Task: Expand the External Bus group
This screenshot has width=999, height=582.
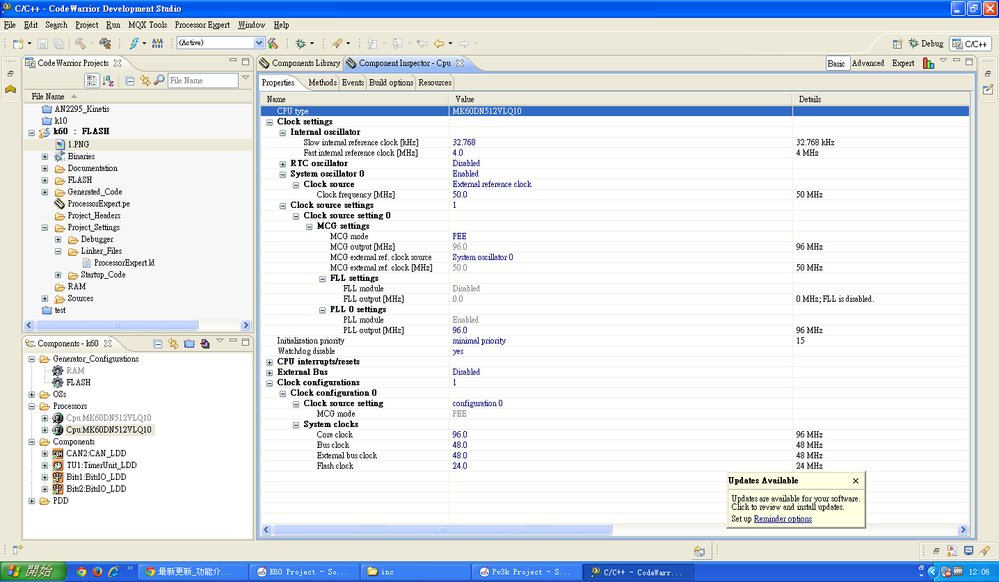Action: pyautogui.click(x=270, y=372)
